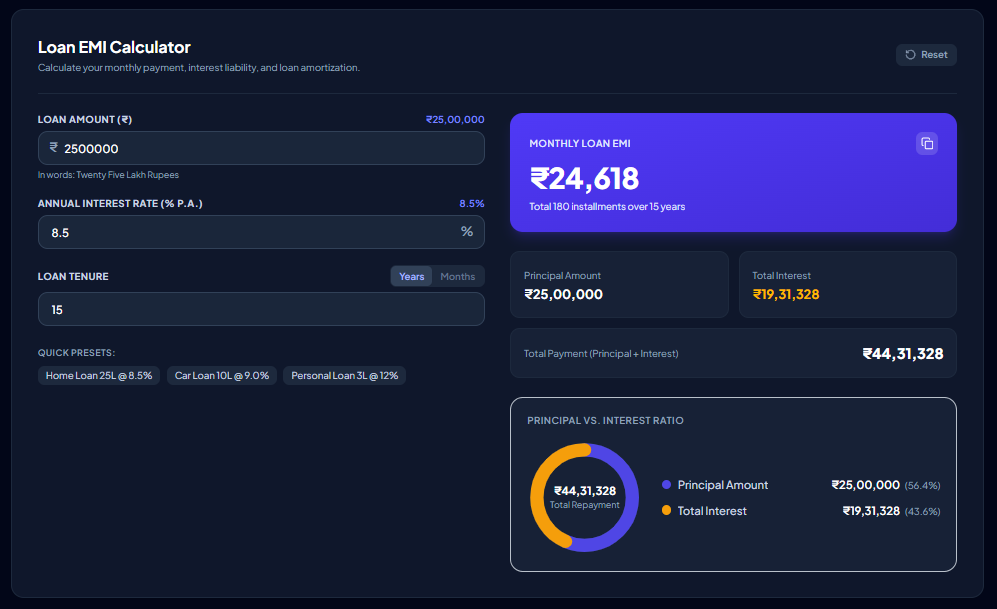Click the (43.6%) interest percentage

click(922, 512)
